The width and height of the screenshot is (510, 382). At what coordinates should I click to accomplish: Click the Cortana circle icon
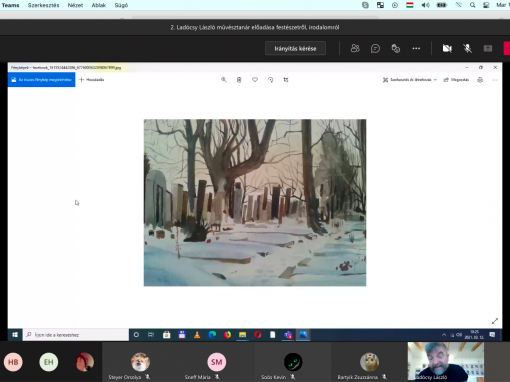point(136,335)
